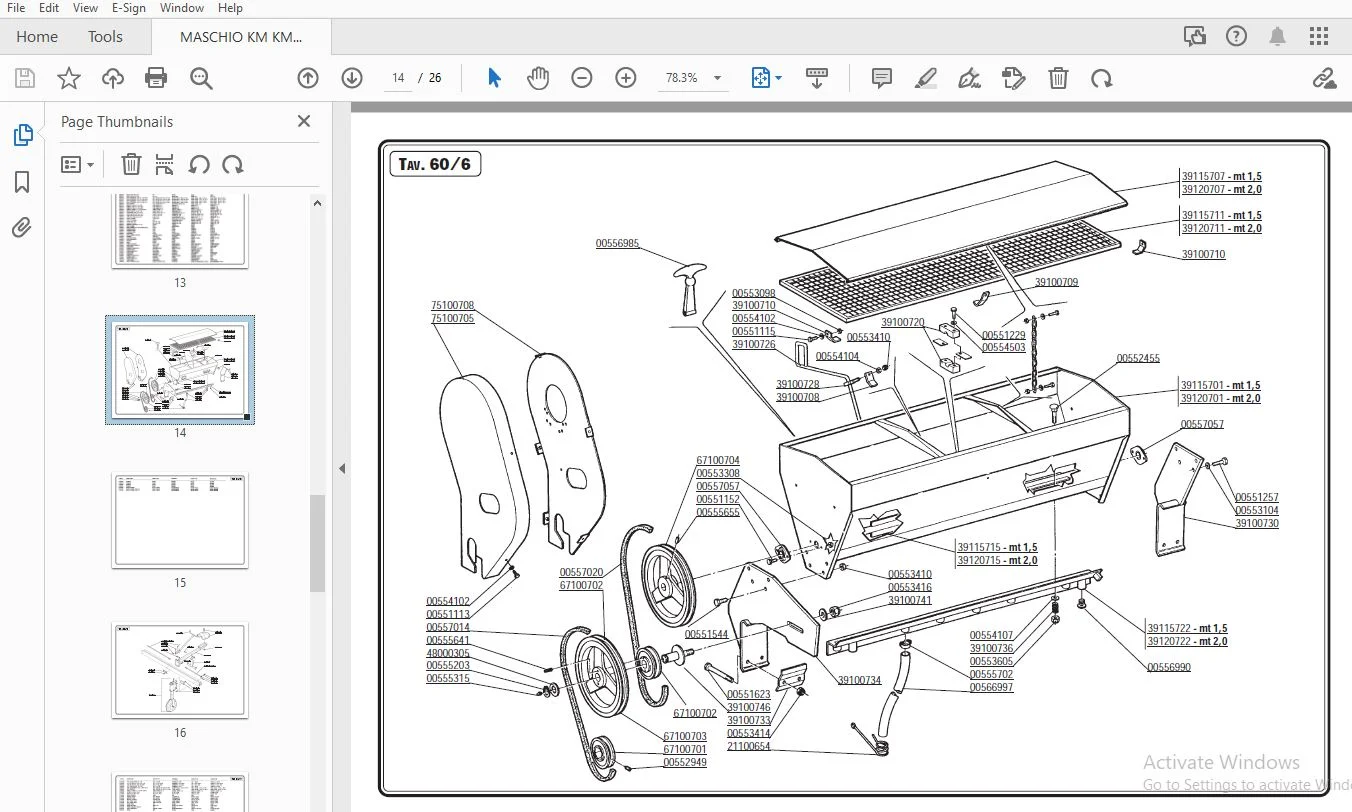Click the insert page break icon in thumbnails panel

click(x=165, y=164)
